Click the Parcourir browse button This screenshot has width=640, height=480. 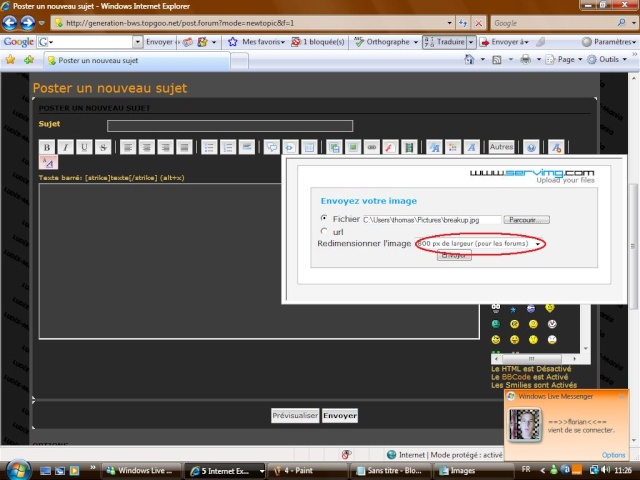point(527,220)
